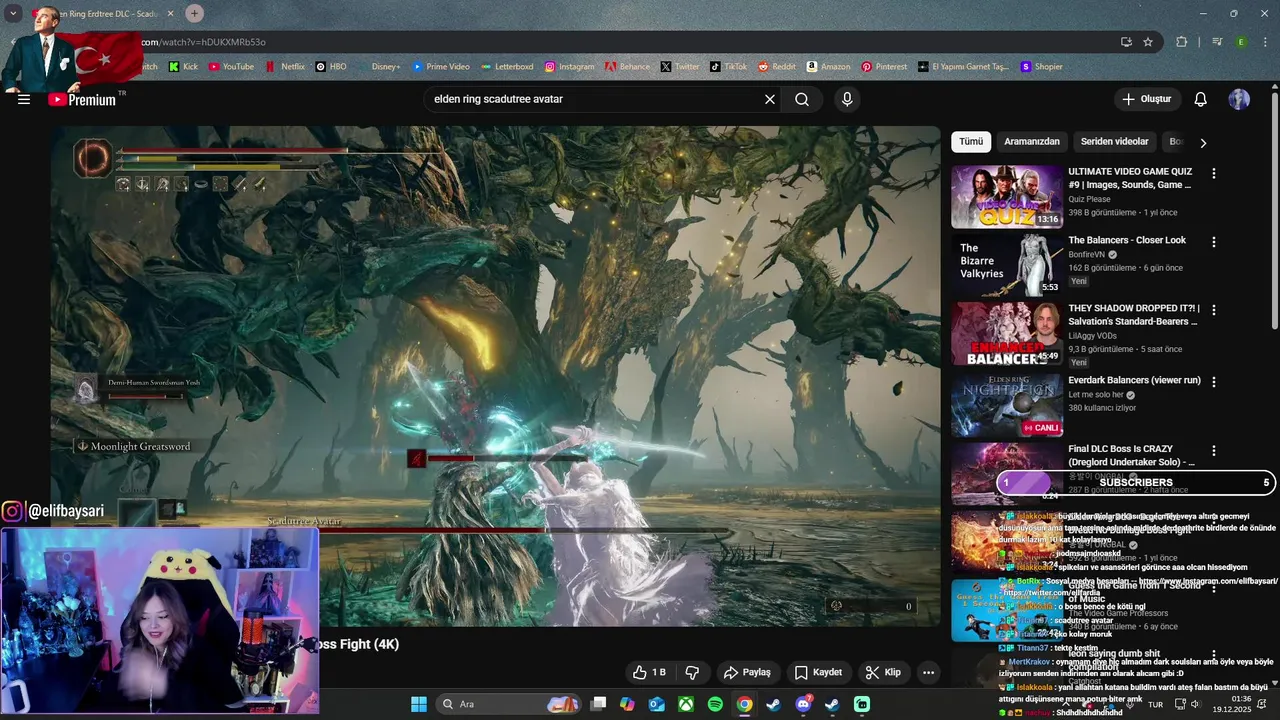Open the Reddit bookmark
The height and width of the screenshot is (720, 1280).
[x=777, y=67]
